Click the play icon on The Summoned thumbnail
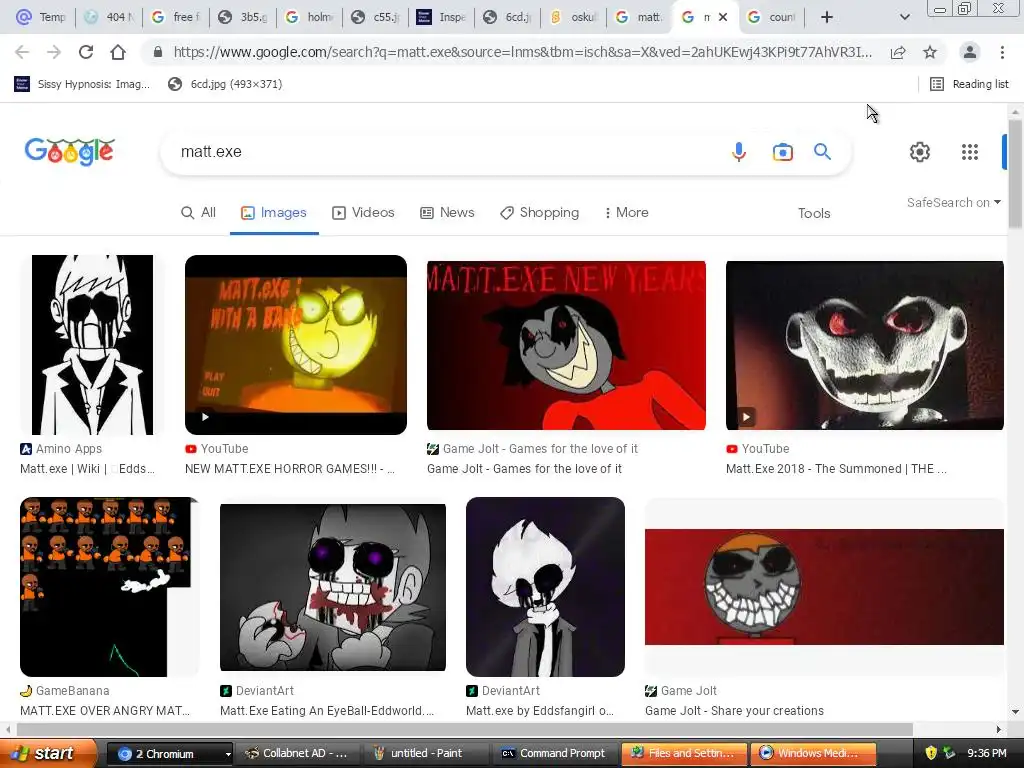This screenshot has width=1024, height=768. pyautogui.click(x=746, y=416)
